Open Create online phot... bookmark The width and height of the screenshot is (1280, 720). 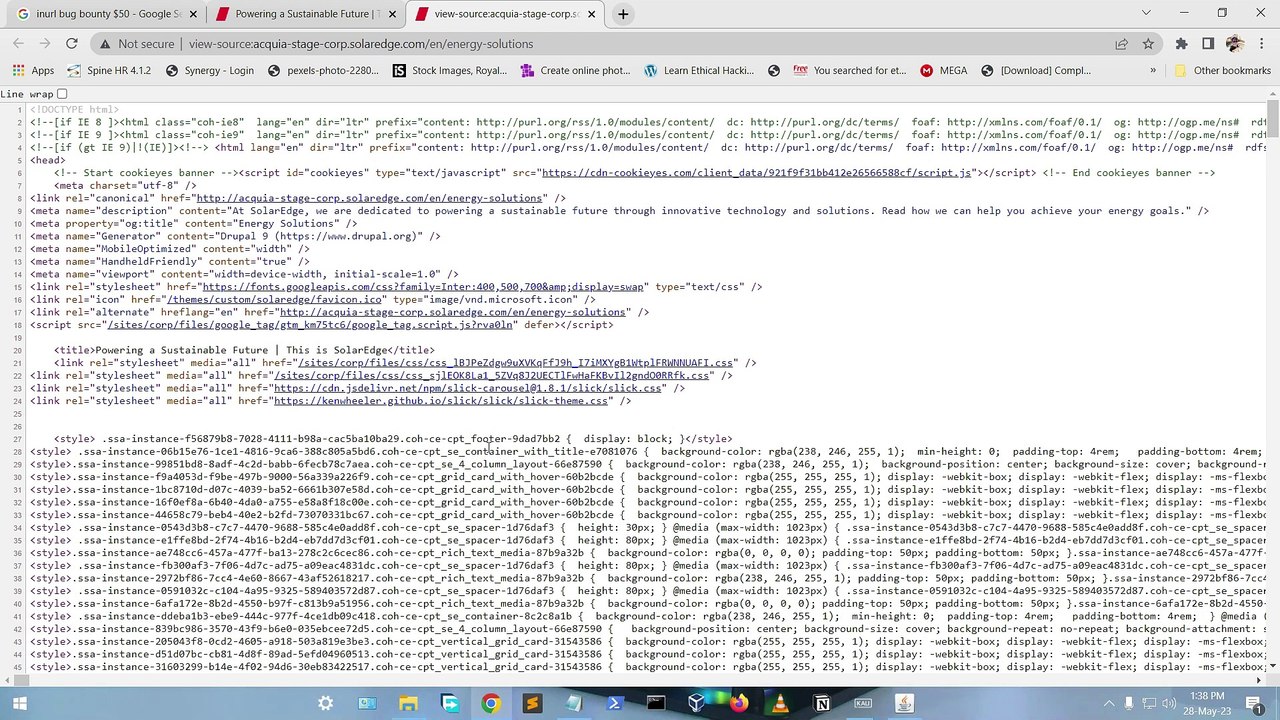coord(575,70)
